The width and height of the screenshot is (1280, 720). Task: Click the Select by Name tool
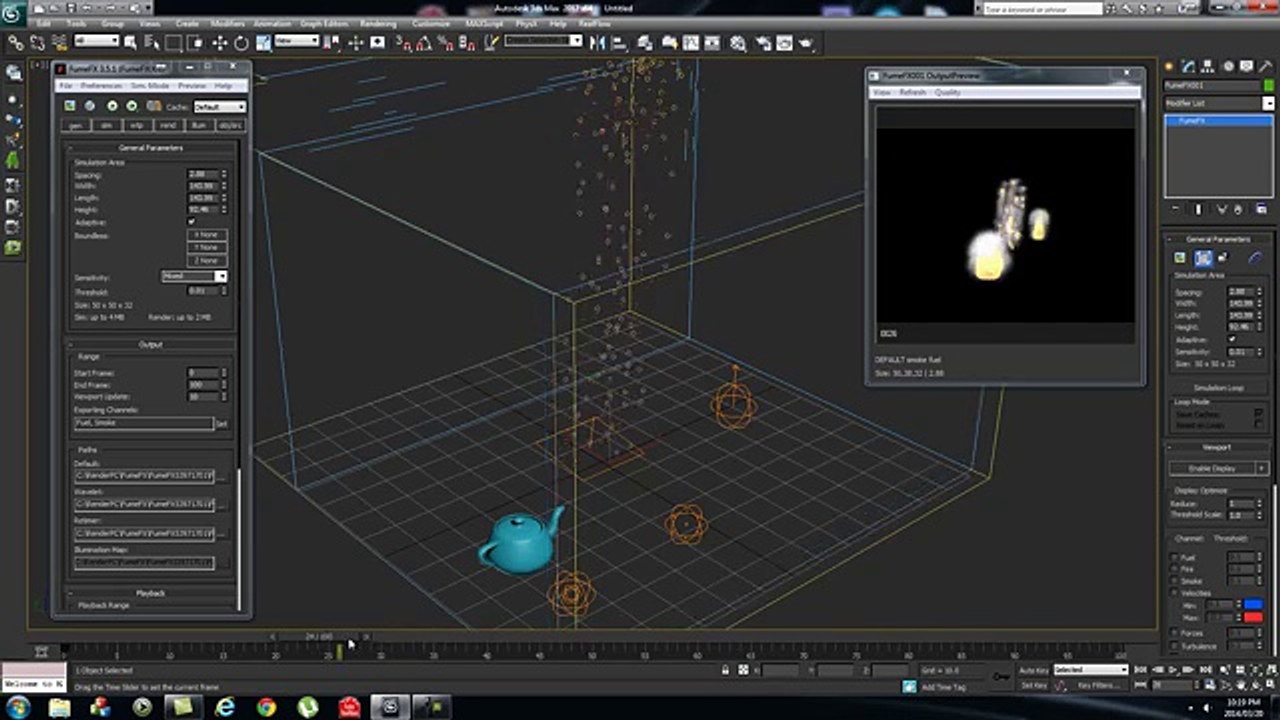coord(151,43)
